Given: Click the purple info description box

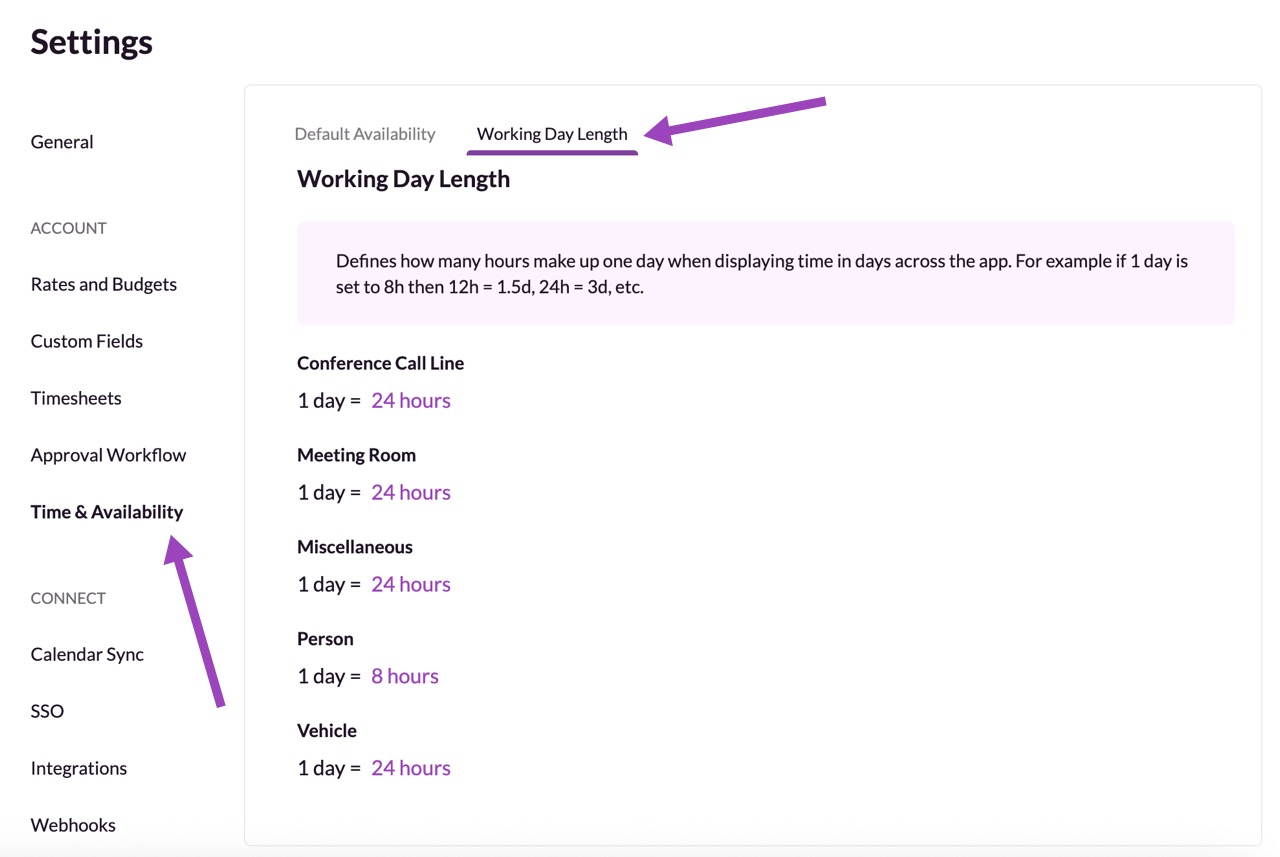Looking at the screenshot, I should [765, 273].
